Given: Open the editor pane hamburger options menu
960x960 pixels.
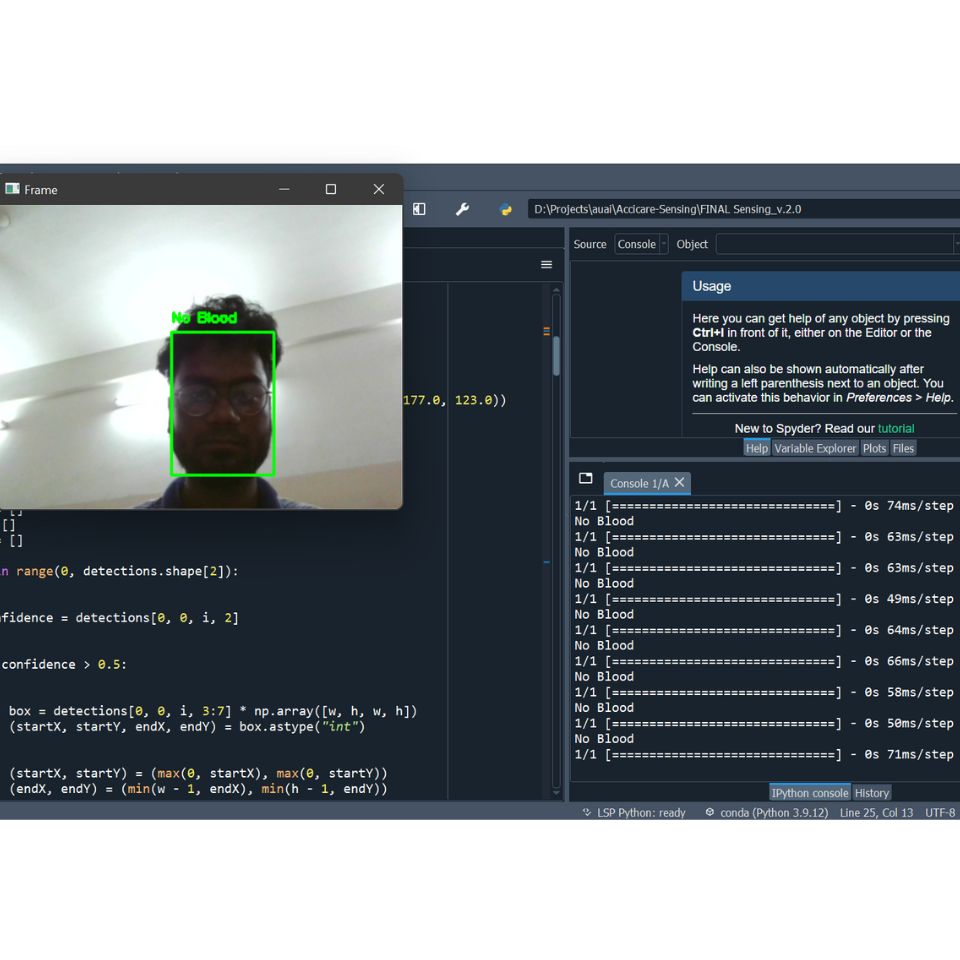Looking at the screenshot, I should tap(546, 265).
